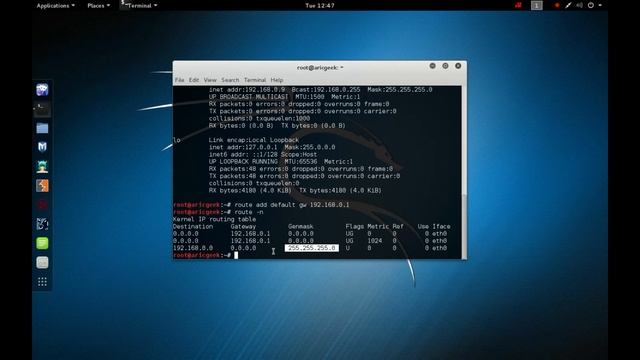Open the Terminal menu in menubar
640x360 pixels.
click(255, 80)
